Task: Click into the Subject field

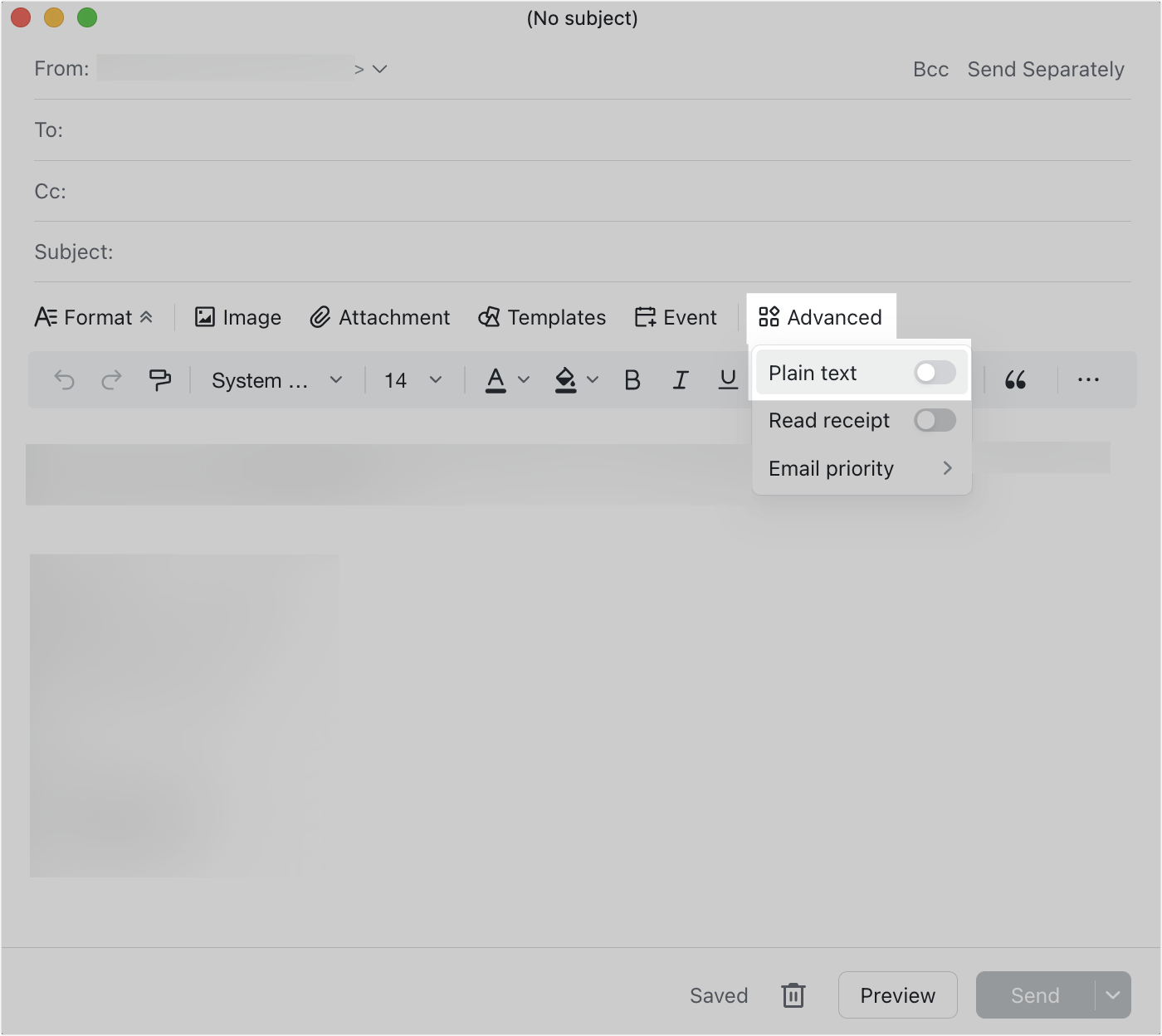Action: pos(583,252)
